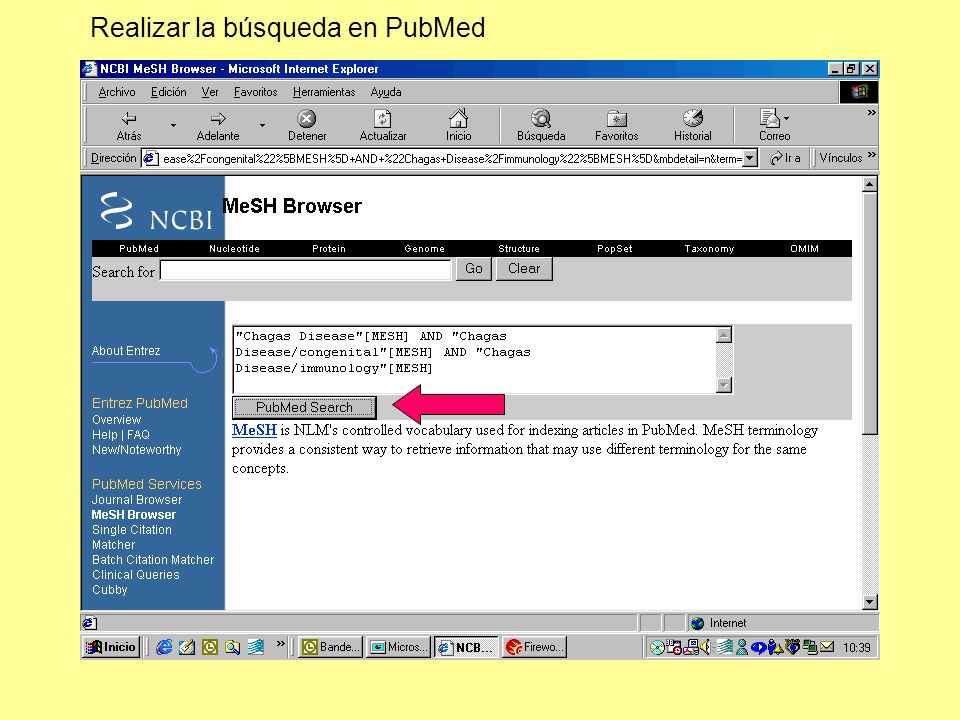This screenshot has width=960, height=720.
Task: Open the Ver menu
Action: 210,92
